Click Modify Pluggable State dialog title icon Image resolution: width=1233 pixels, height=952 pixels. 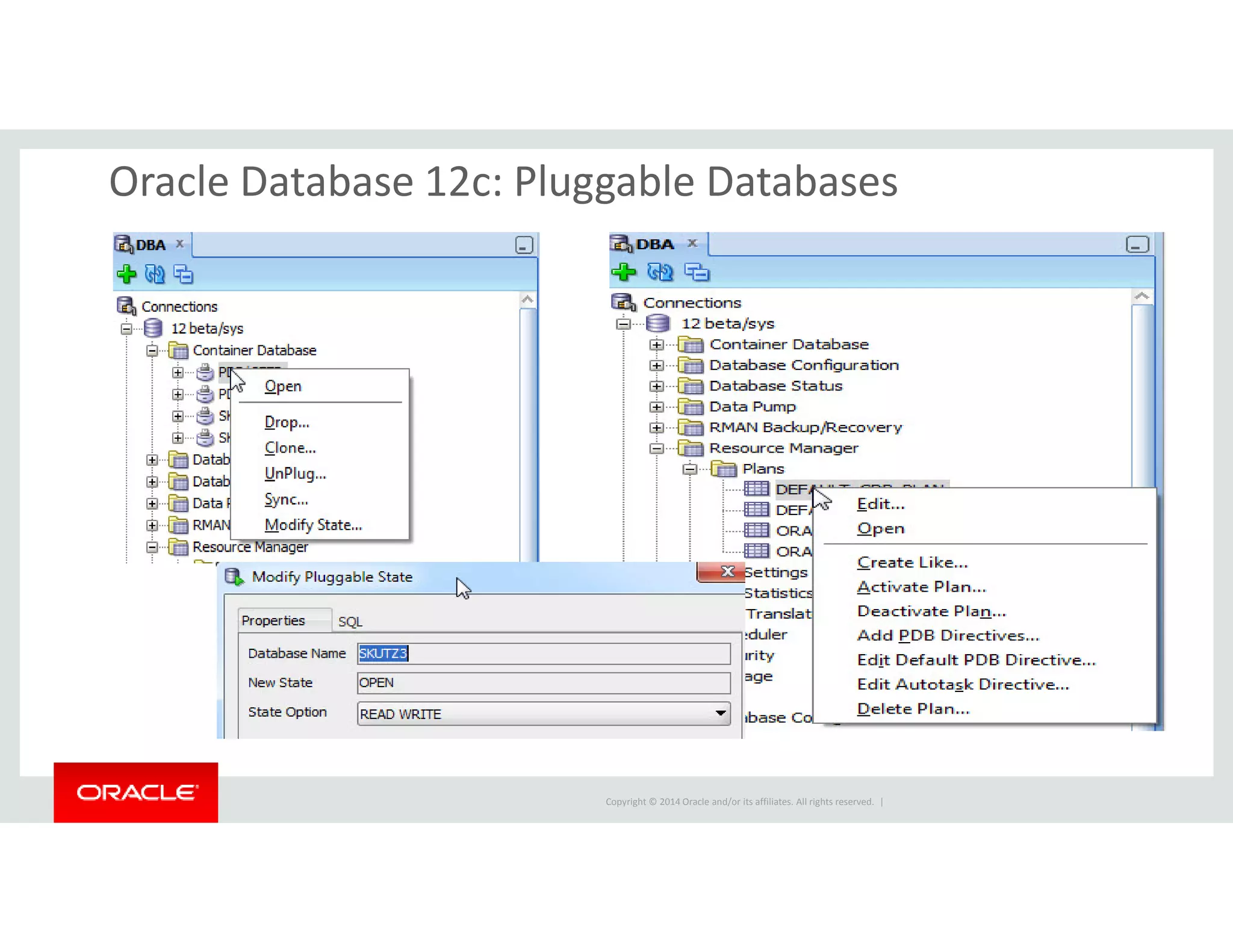point(234,576)
